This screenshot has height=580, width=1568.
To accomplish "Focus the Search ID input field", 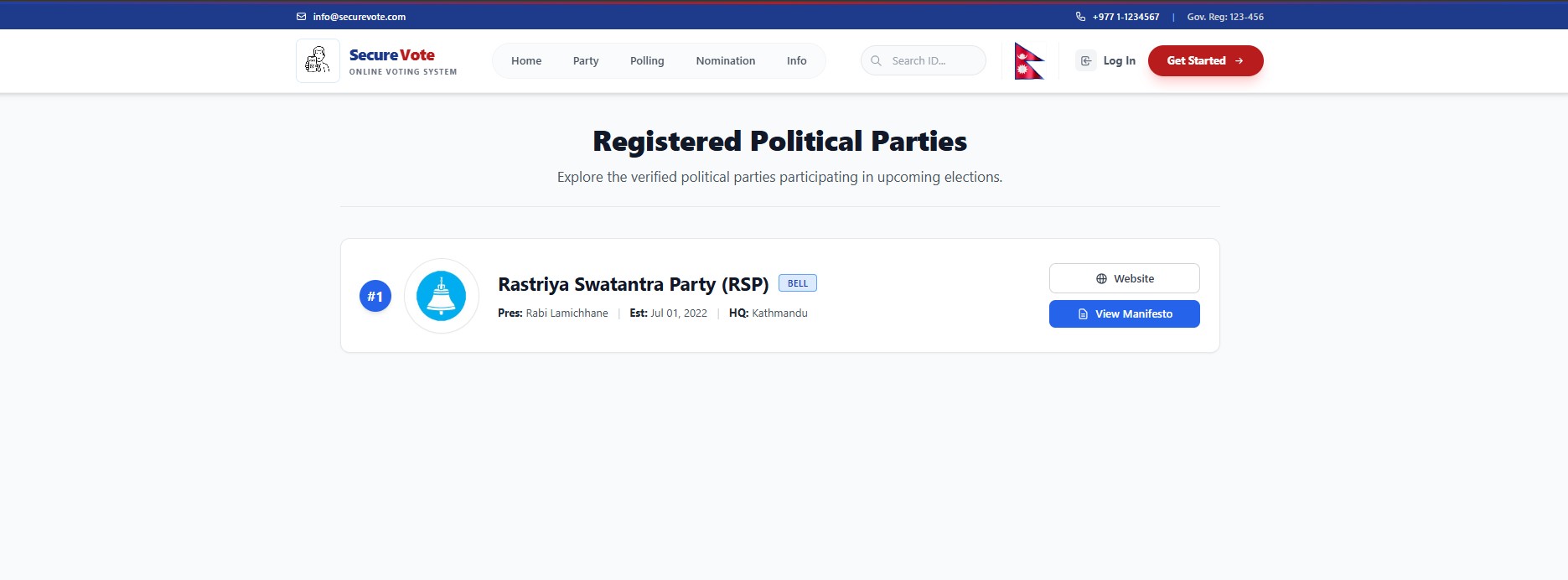I will [x=932, y=61].
